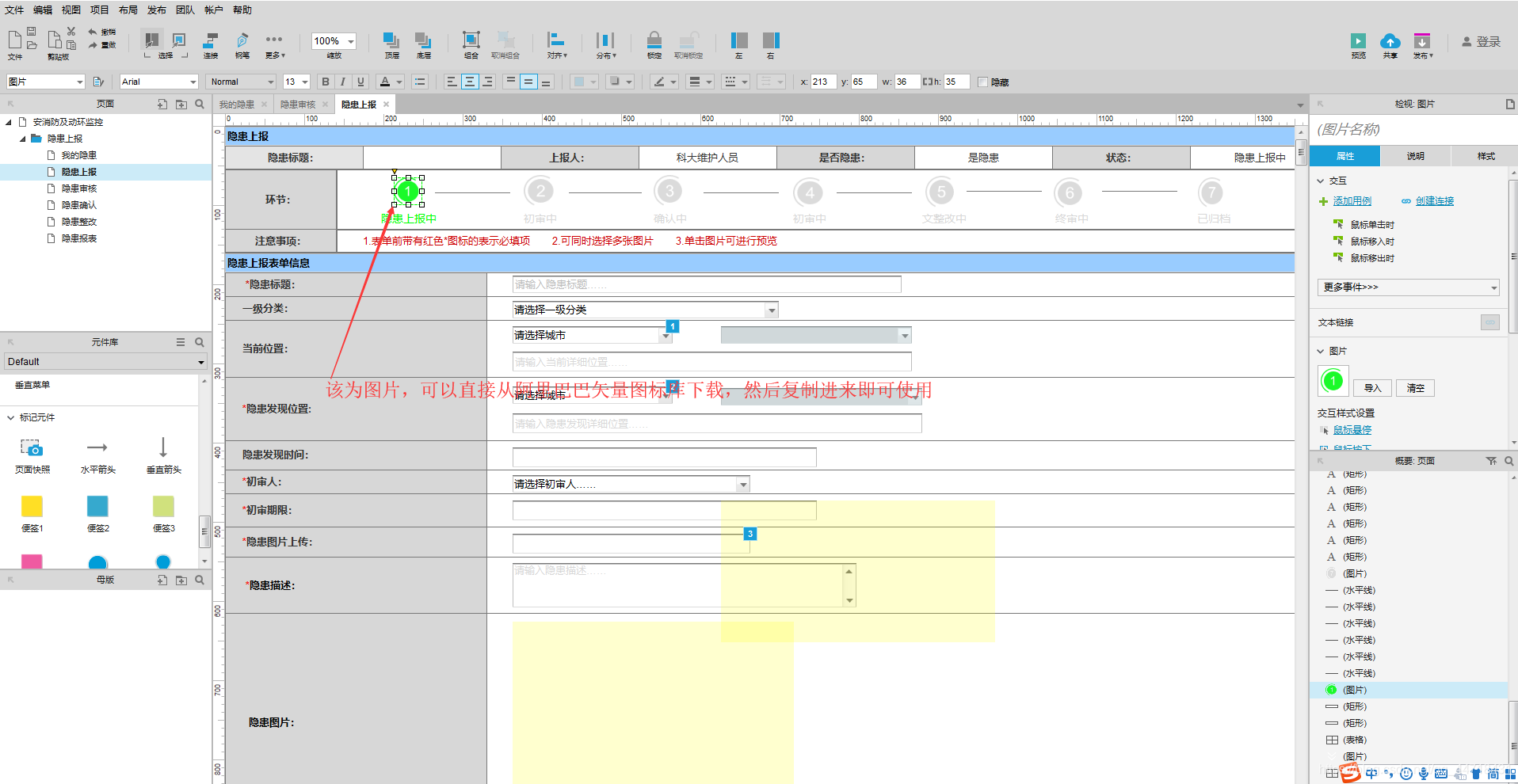
Task: Open the Normal font weight dropdown
Action: coord(240,82)
